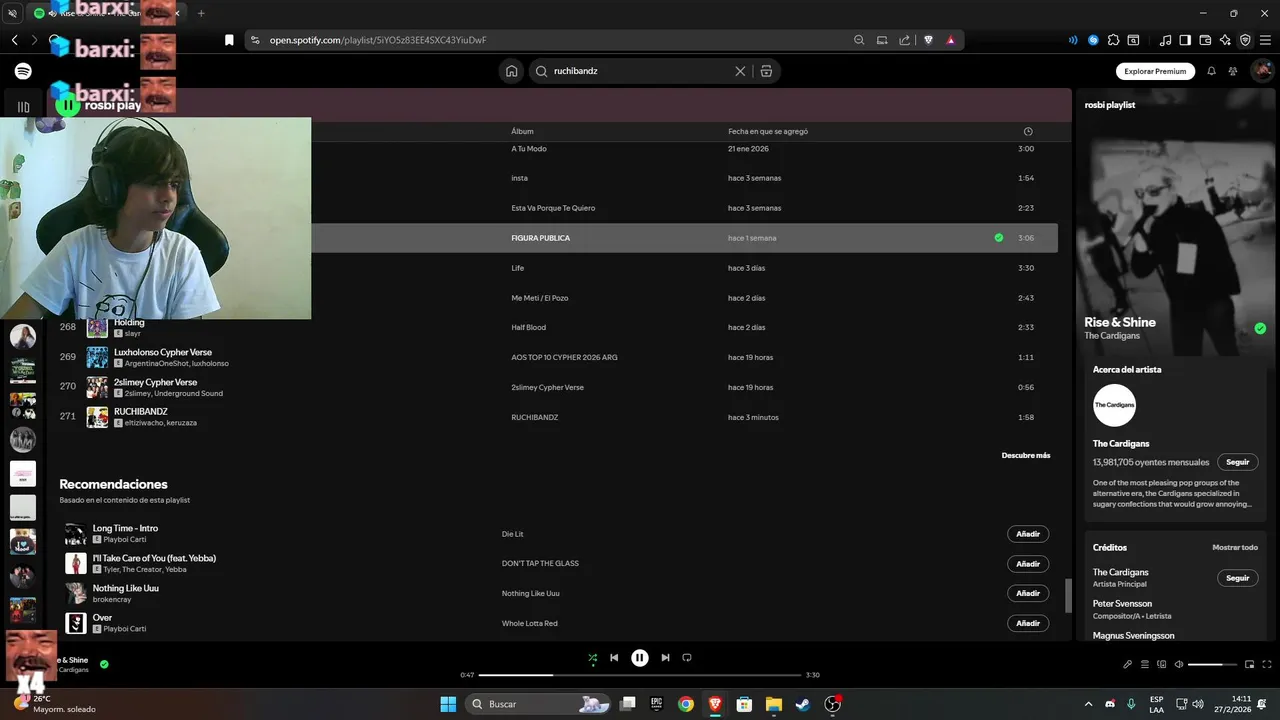This screenshot has height=720, width=1280.
Task: Focus the Spotify search input field
Action: pos(641,71)
